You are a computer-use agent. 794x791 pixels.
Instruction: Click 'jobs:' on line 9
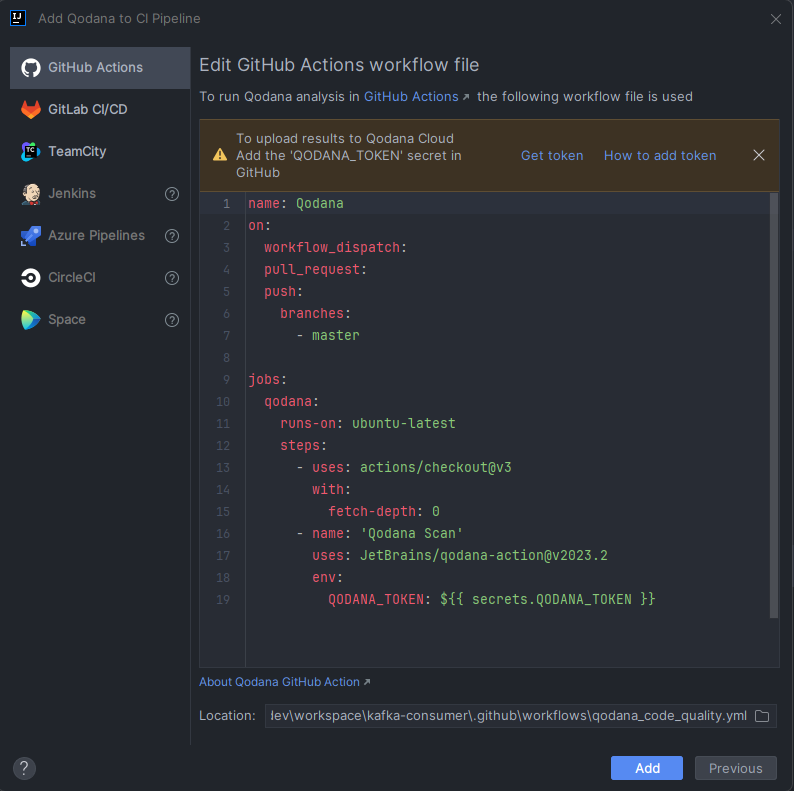[267, 380]
